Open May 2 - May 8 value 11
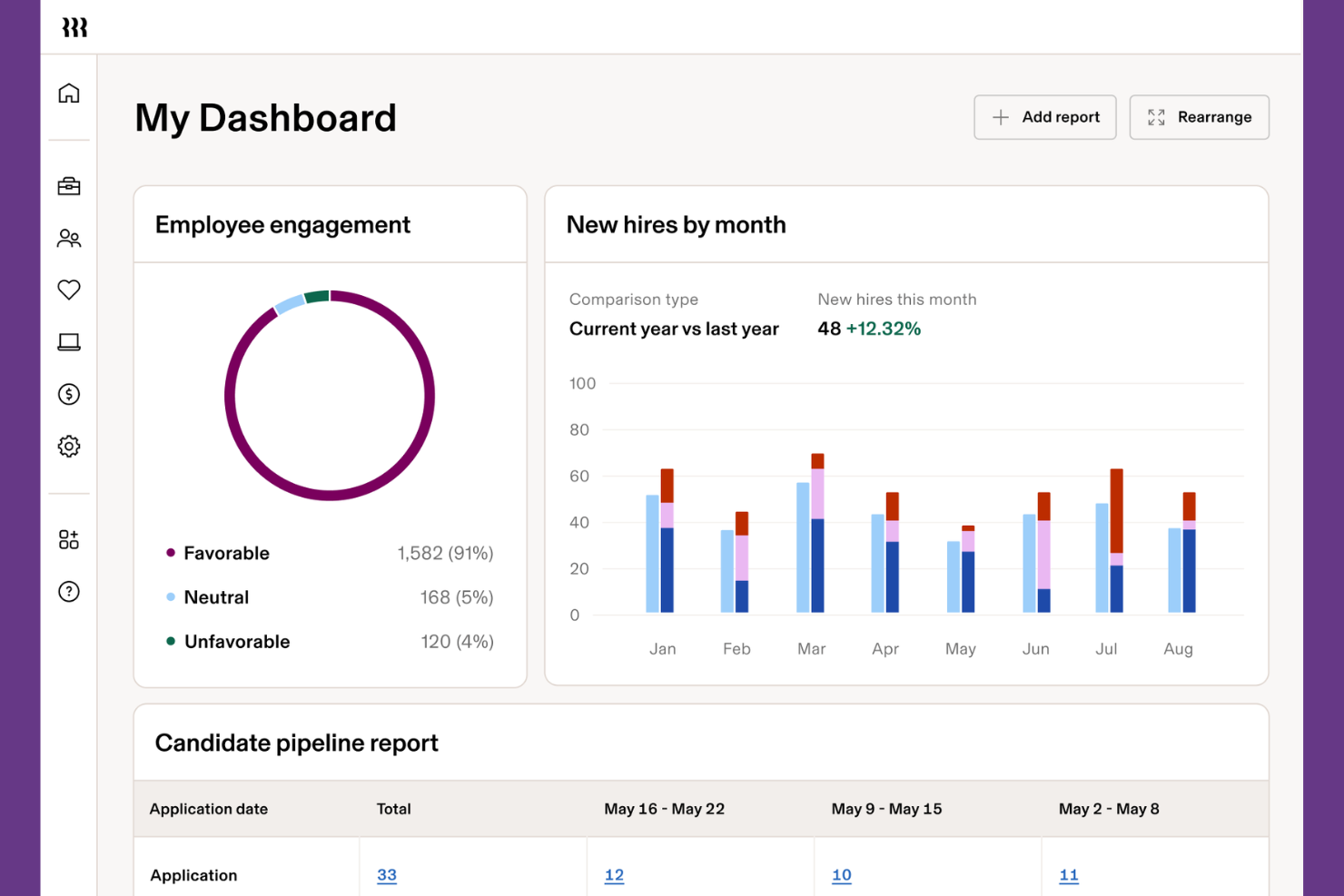Viewport: 1344px width, 896px height. pyautogui.click(x=1069, y=875)
